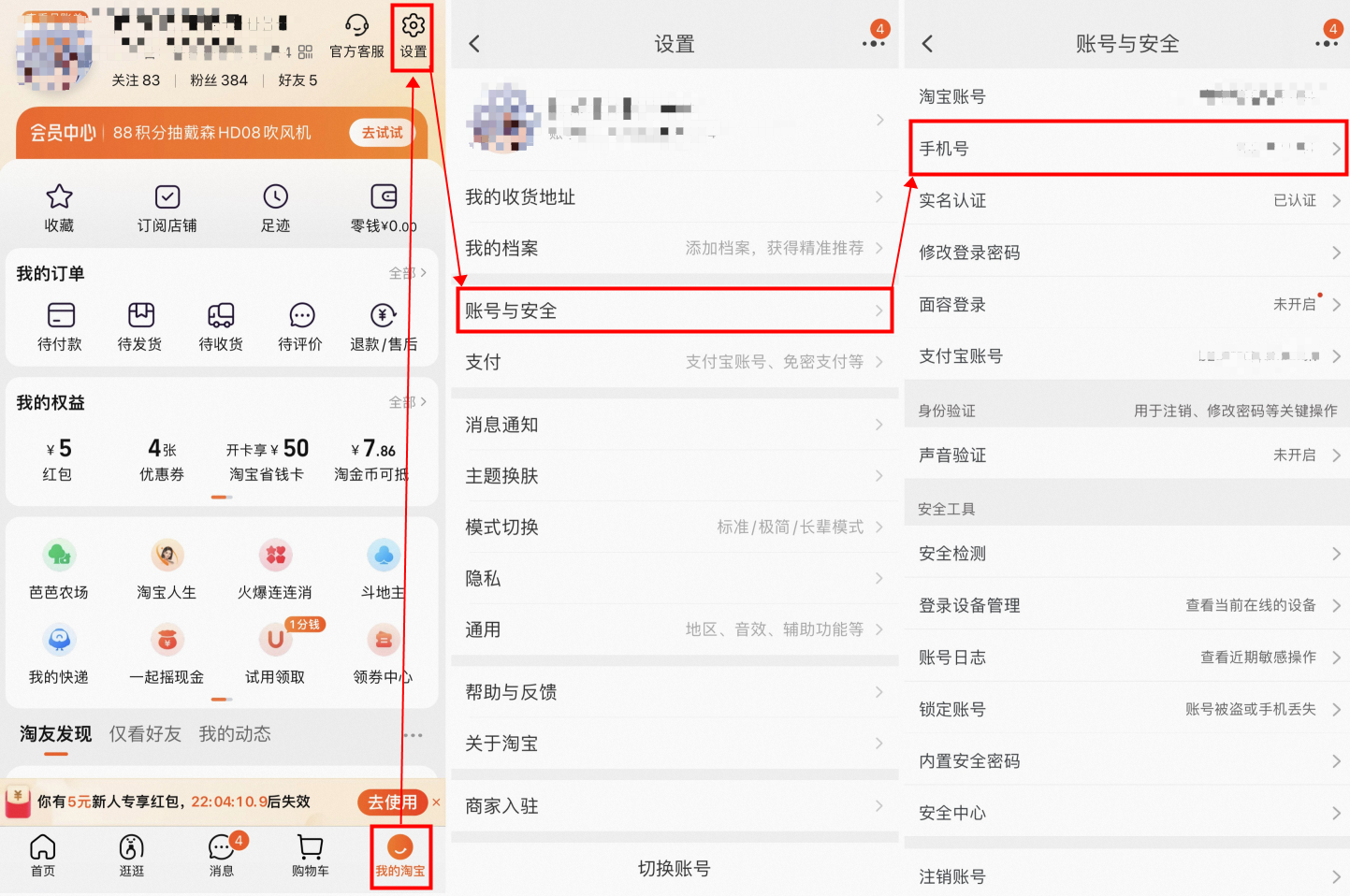Open 实名认证 row

(x=1127, y=200)
